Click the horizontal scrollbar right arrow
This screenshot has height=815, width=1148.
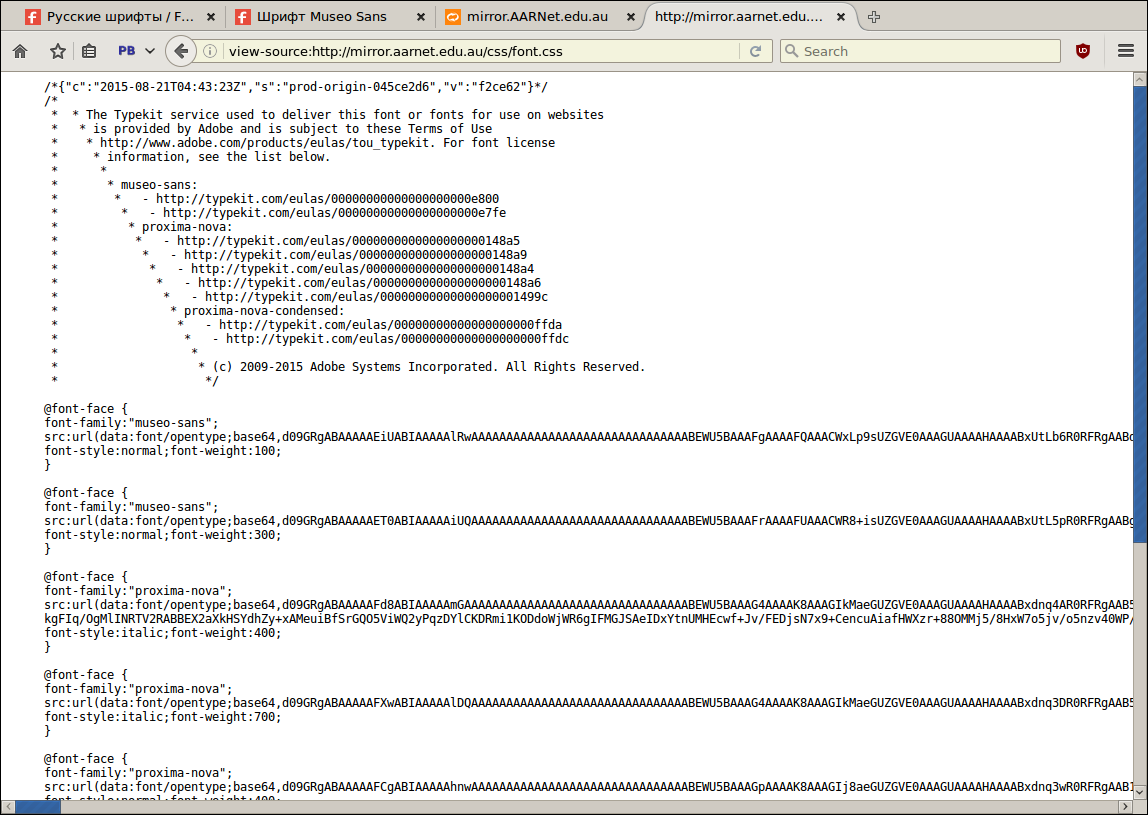[x=1126, y=807]
